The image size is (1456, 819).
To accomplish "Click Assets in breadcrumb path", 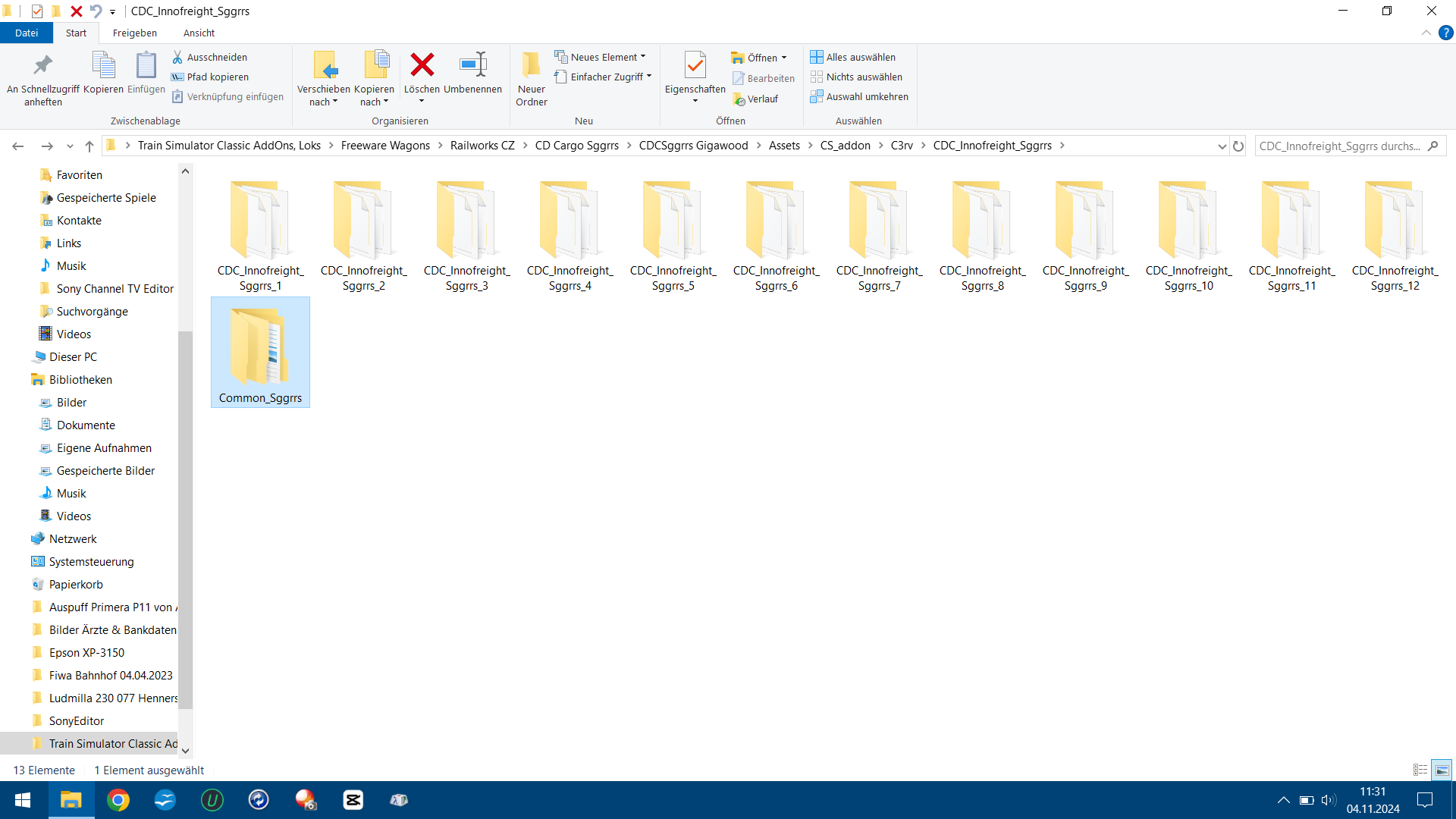I will [784, 146].
